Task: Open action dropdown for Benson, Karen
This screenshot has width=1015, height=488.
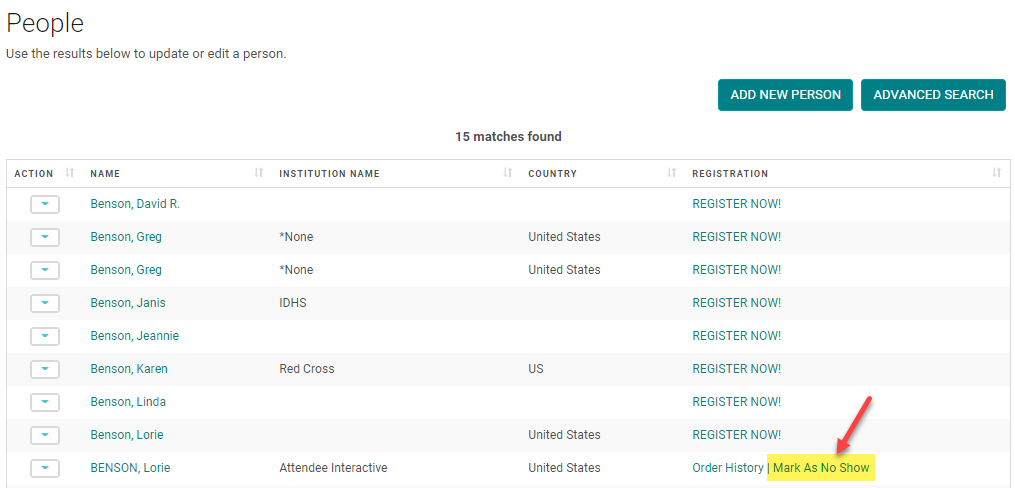Action: (x=45, y=369)
